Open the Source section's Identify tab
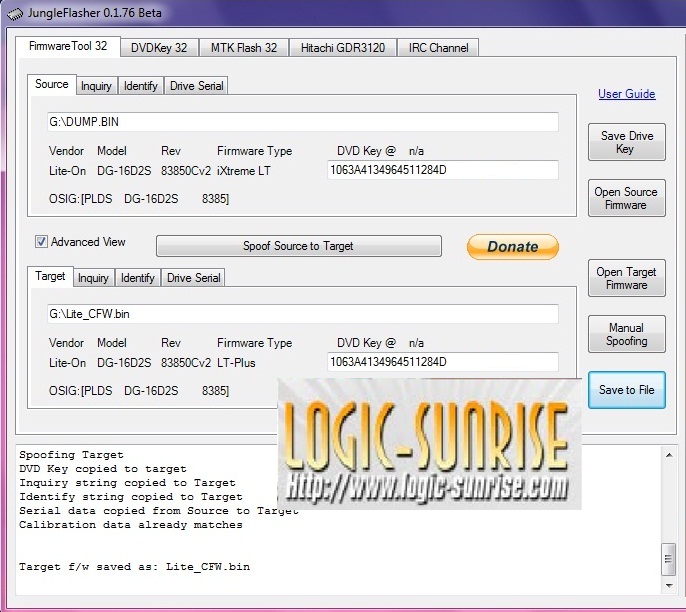The image size is (686, 612). click(140, 86)
